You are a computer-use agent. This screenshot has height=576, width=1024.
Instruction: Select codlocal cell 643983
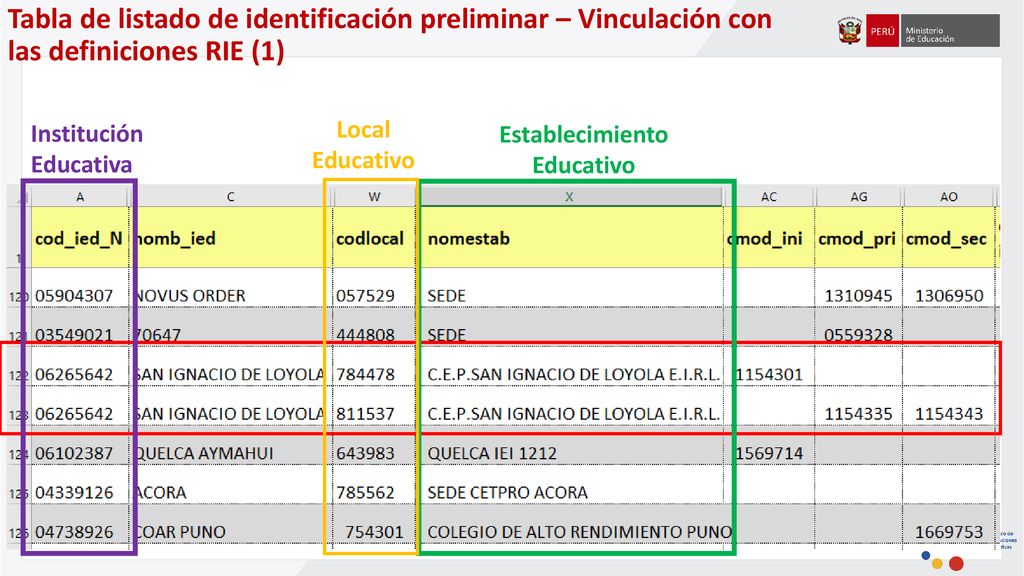tap(374, 446)
